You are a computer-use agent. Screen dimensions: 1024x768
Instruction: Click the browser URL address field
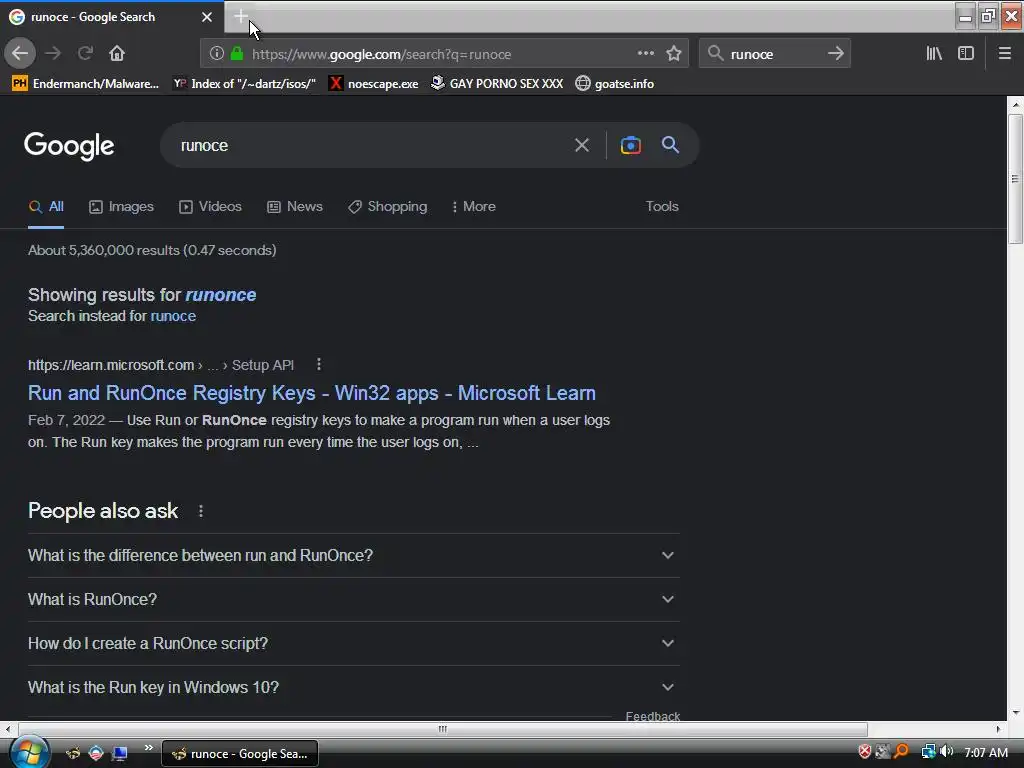coord(438,54)
